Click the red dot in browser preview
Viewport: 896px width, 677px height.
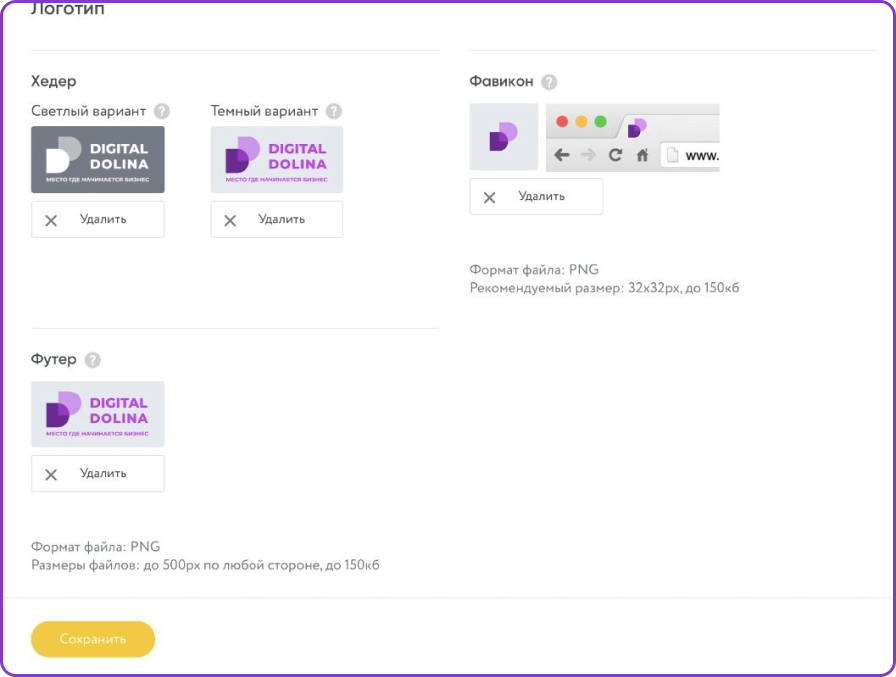[562, 122]
